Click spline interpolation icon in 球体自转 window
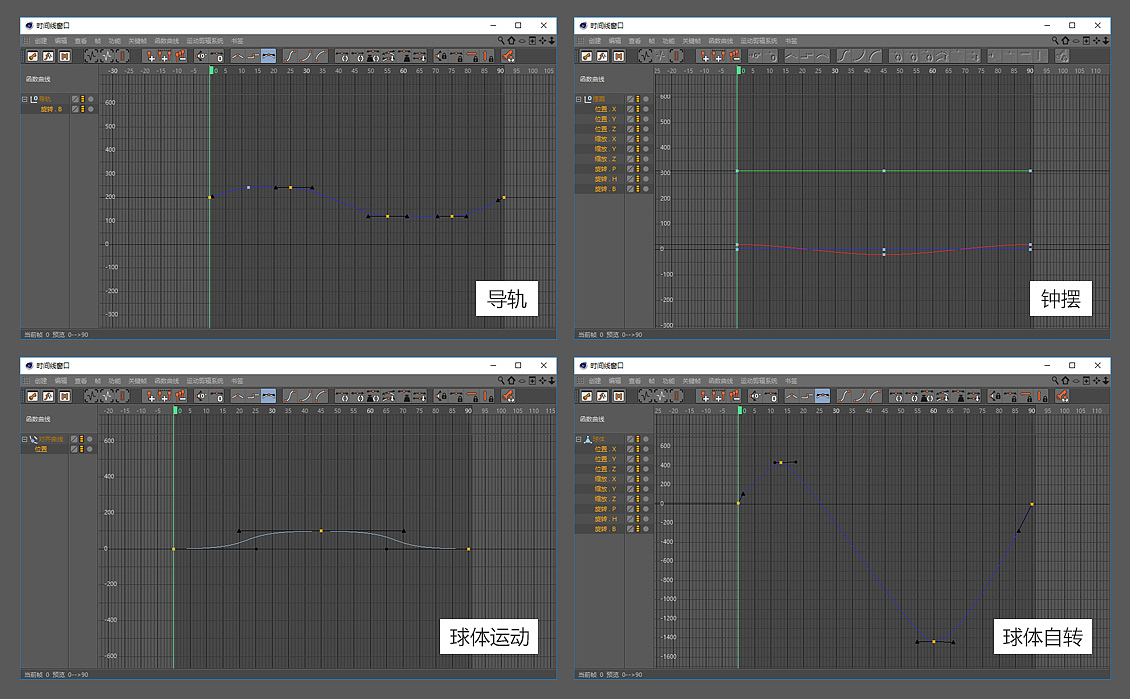Image resolution: width=1130 pixels, height=699 pixels. click(822, 396)
